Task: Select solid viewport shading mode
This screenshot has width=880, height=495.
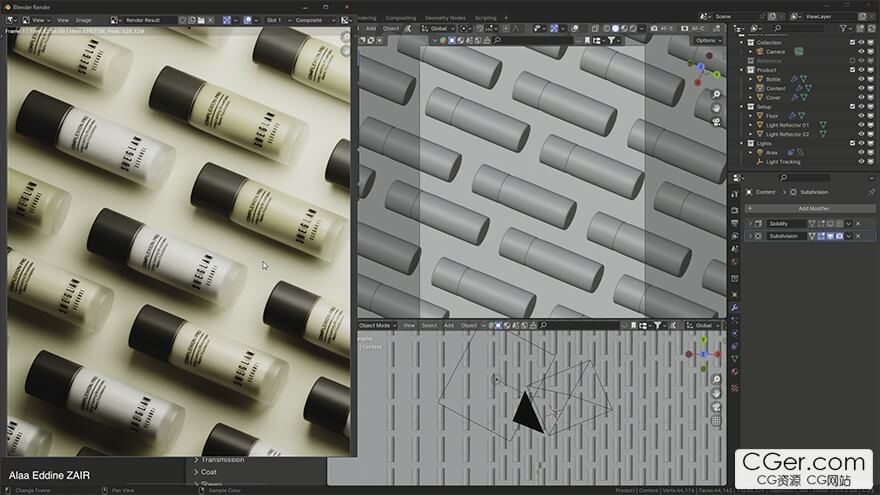Action: [x=616, y=28]
